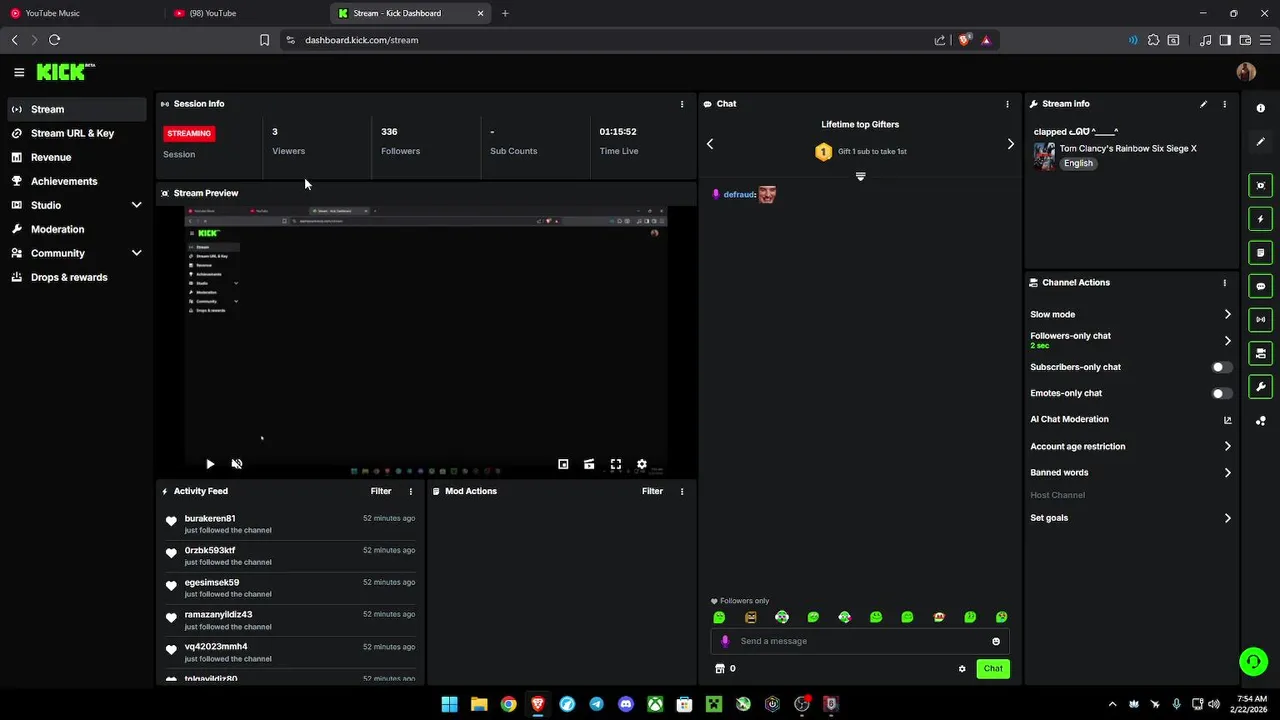Open the Moderation page
Viewport: 1280px width, 720px height.
point(77,229)
